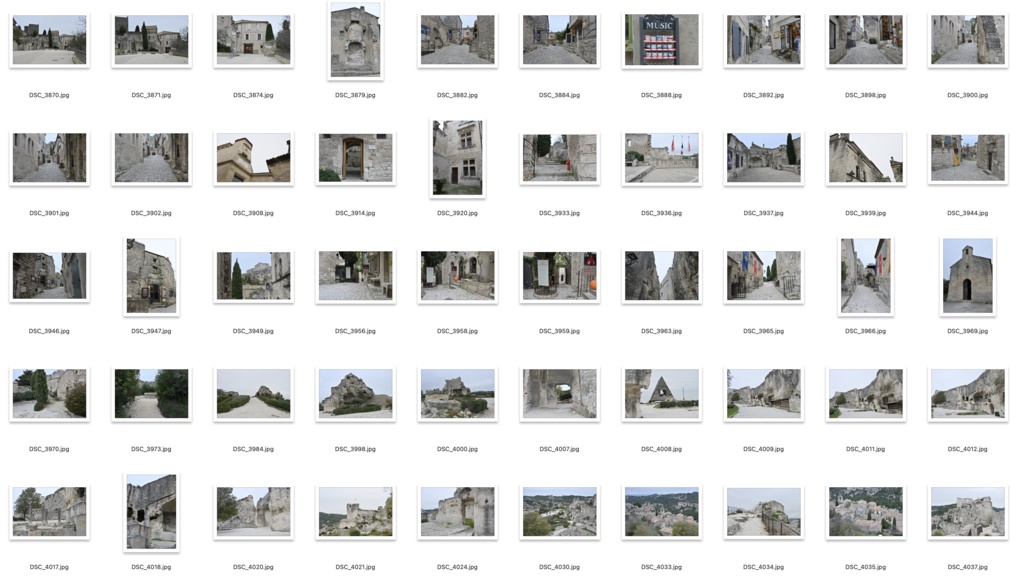The height and width of the screenshot is (577, 1024).
Task: Click the DSC_3973.jpg filename label
Action: click(151, 449)
